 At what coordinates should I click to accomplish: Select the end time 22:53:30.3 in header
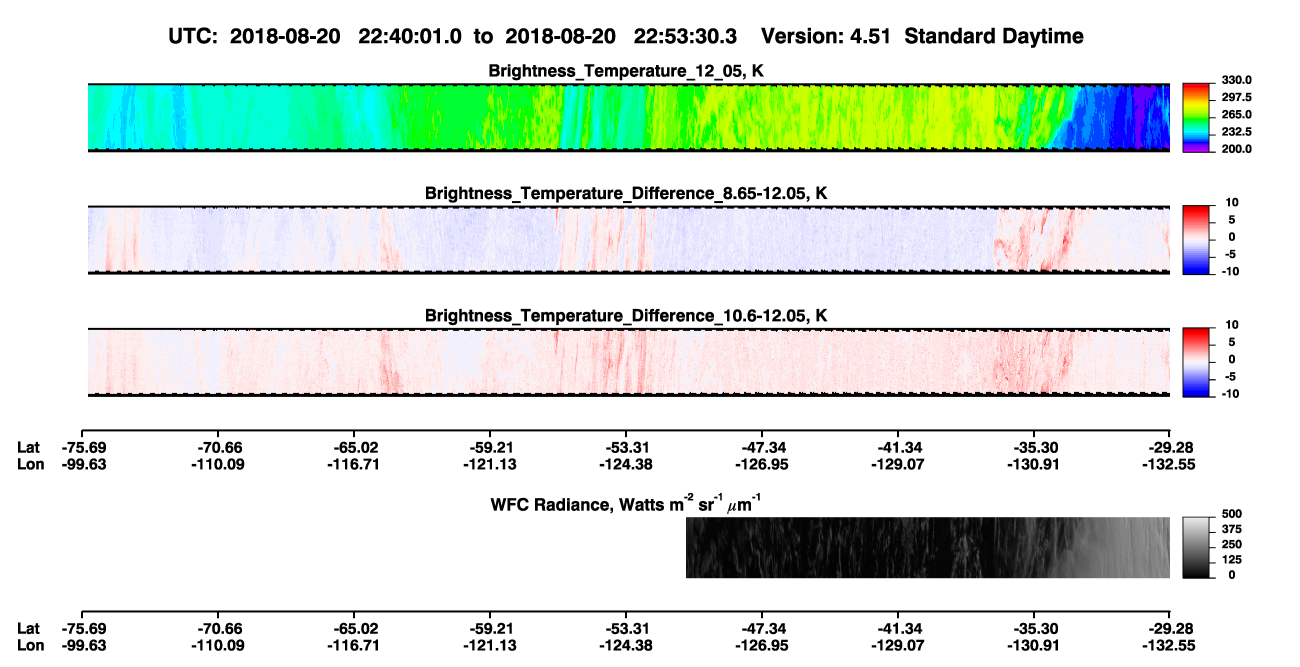coord(684,36)
